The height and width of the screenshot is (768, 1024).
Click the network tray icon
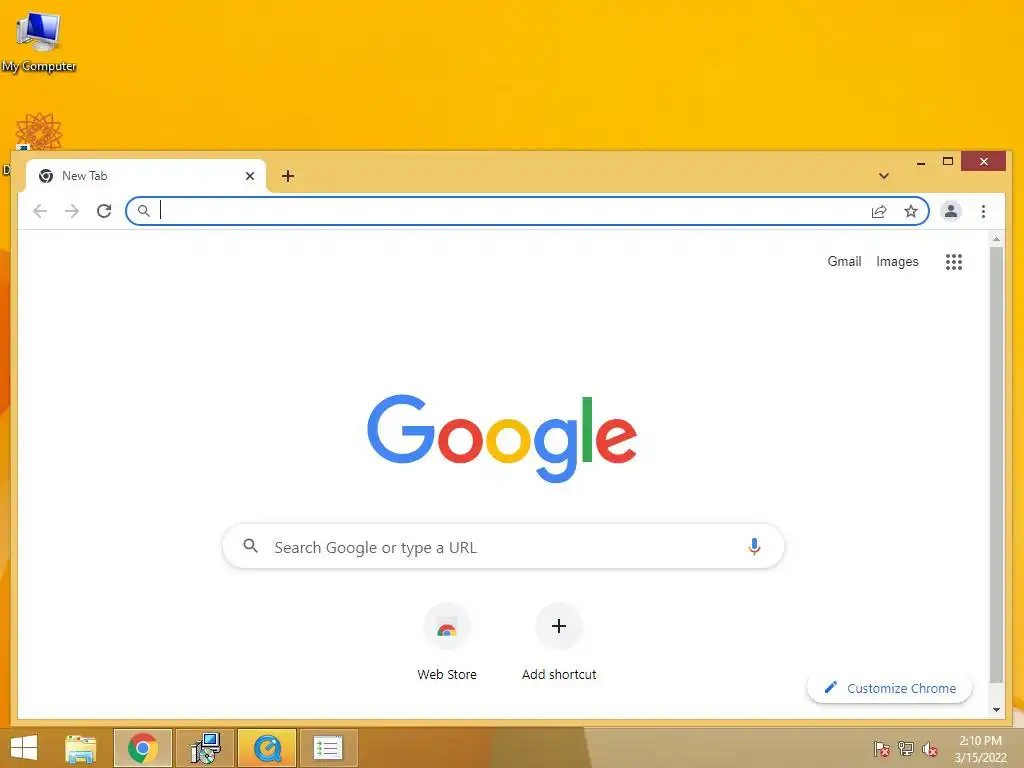pos(906,749)
